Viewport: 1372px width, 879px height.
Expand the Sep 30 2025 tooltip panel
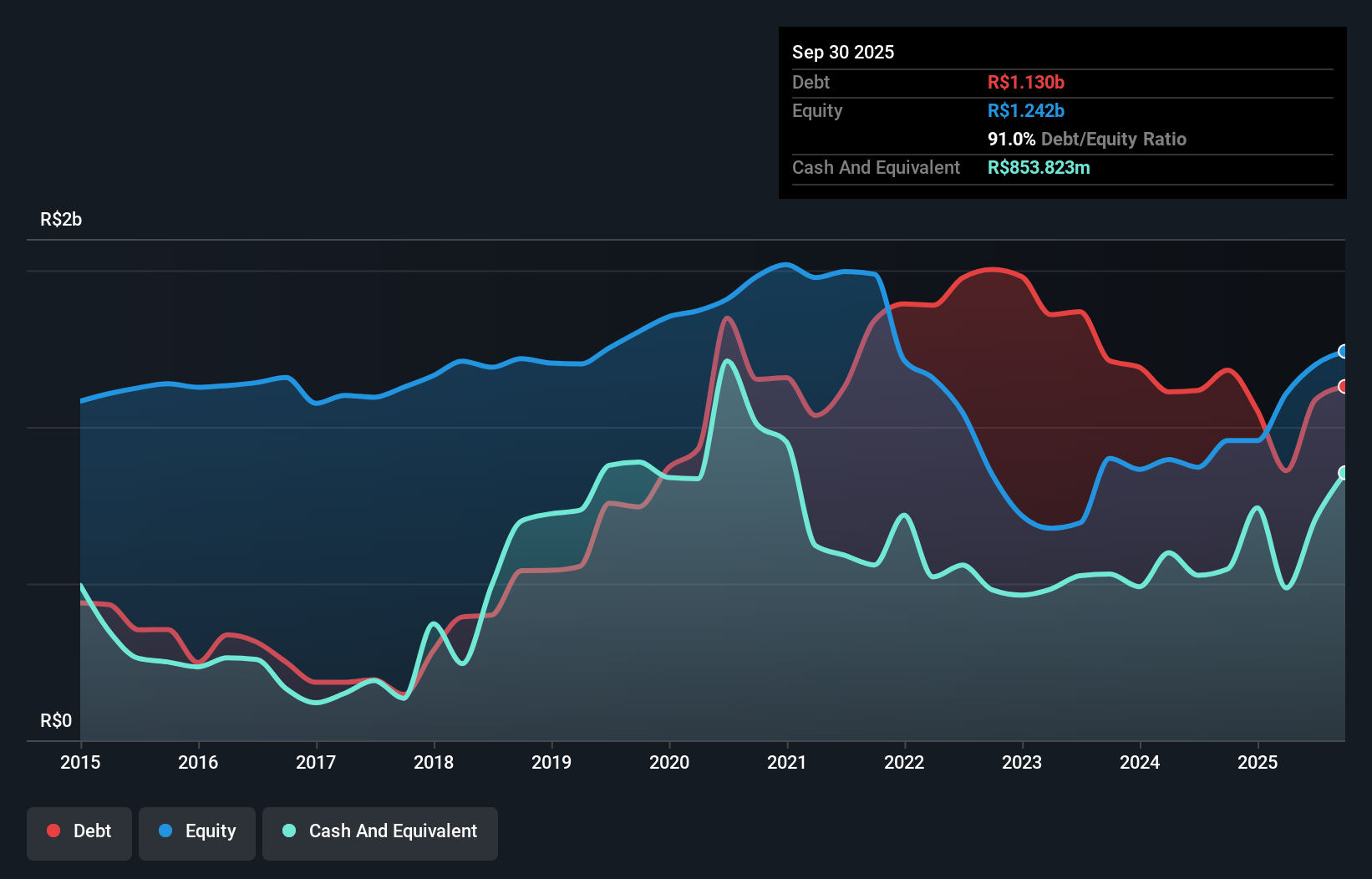coord(843,52)
